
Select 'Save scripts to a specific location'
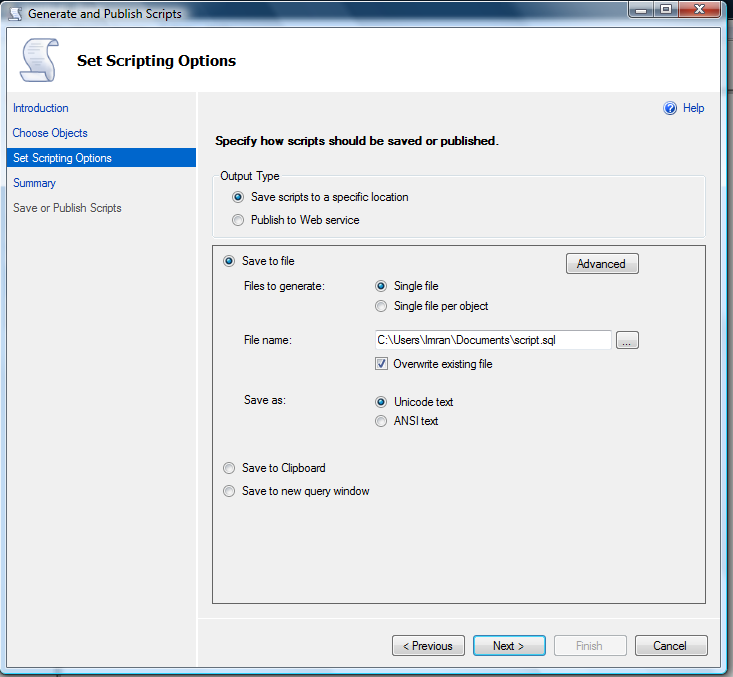(238, 197)
